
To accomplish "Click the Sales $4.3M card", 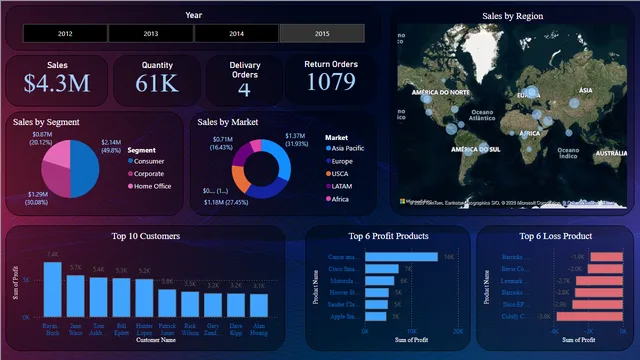I will [x=57, y=80].
